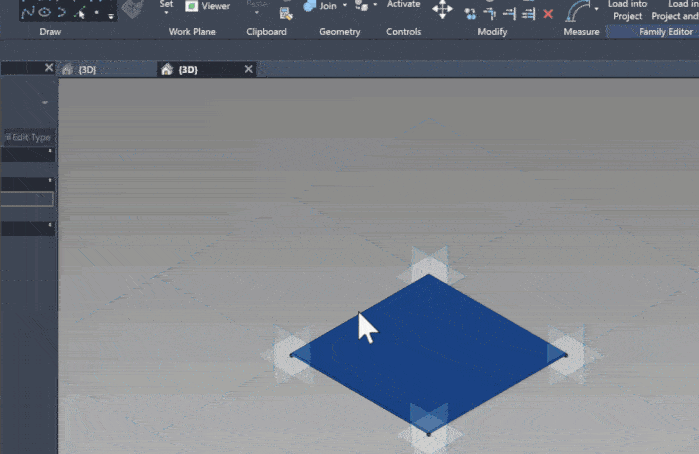Switch to the inactive first {3D} view tab
Screen dimensions: 699x454
106,70
